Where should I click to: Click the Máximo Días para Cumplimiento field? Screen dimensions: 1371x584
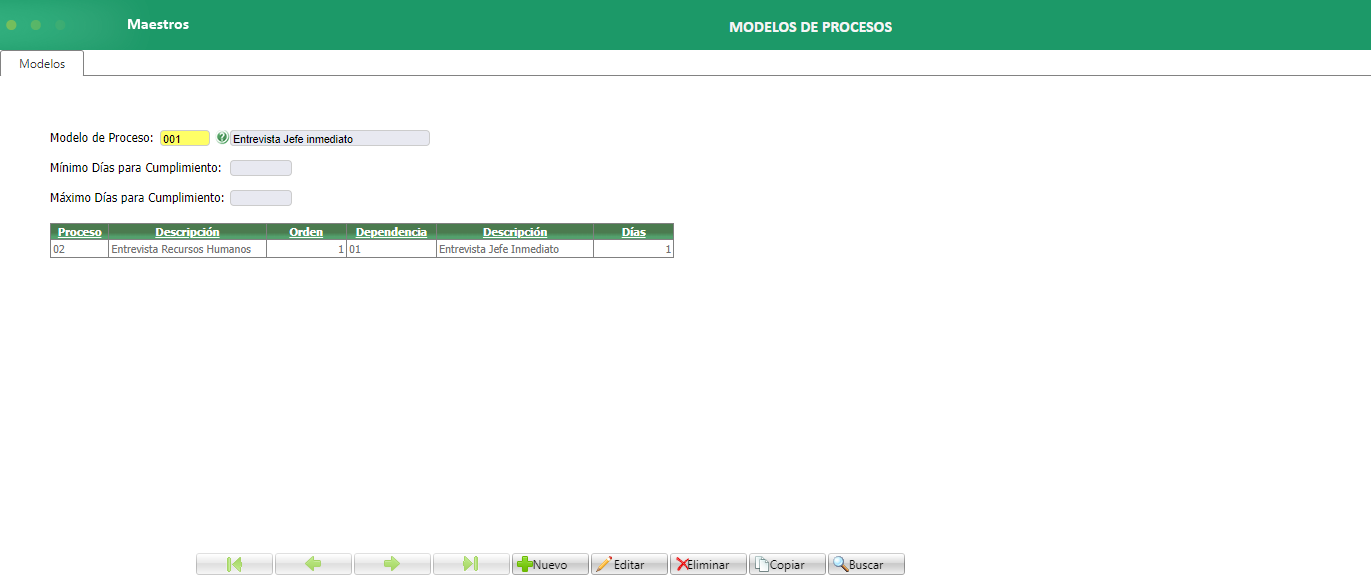[260, 197]
